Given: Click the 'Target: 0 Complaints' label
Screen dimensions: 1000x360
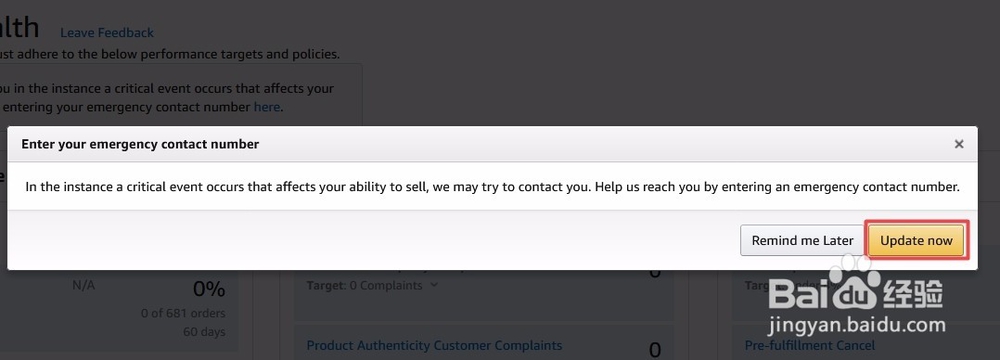Looking at the screenshot, I should [364, 285].
